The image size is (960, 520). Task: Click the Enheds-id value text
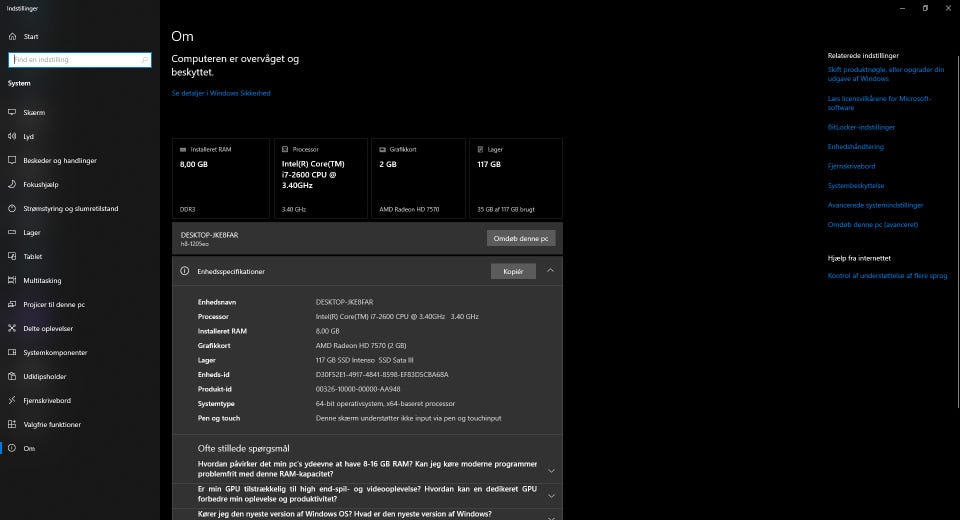382,374
